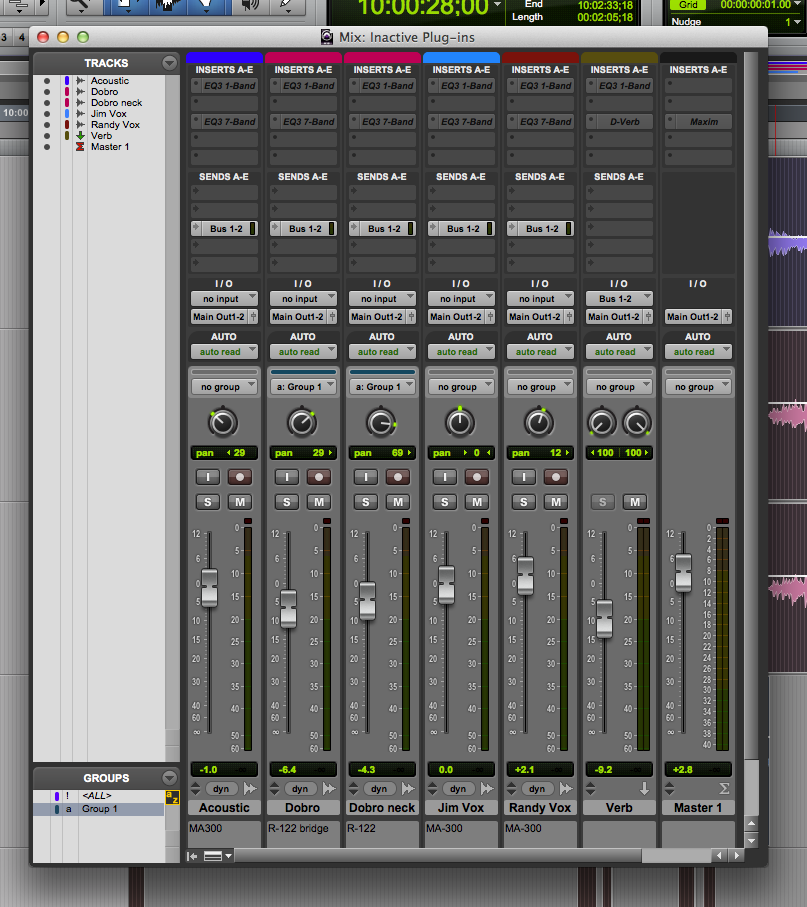Click the Master 1 sigma icon in Tracks list
Screen dimensions: 807x907
pyautogui.click(x=80, y=146)
